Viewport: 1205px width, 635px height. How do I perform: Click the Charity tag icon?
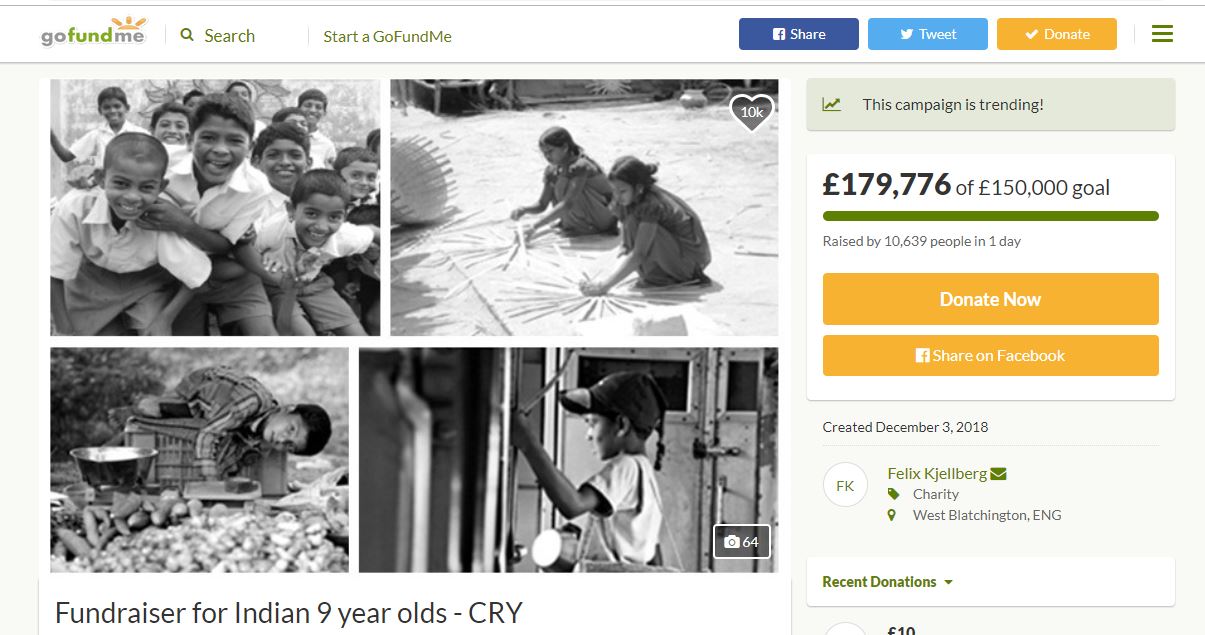pyautogui.click(x=893, y=494)
